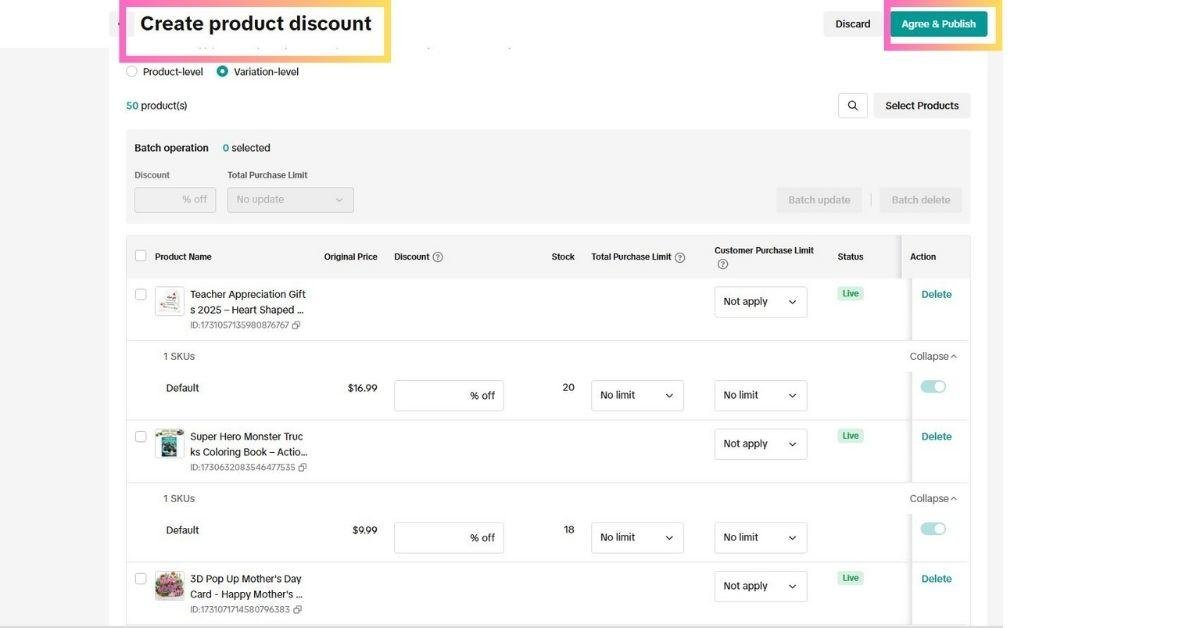The width and height of the screenshot is (1200, 628).
Task: Open Teacher Appreciation Gifts customer limit dropdown
Action: click(760, 302)
